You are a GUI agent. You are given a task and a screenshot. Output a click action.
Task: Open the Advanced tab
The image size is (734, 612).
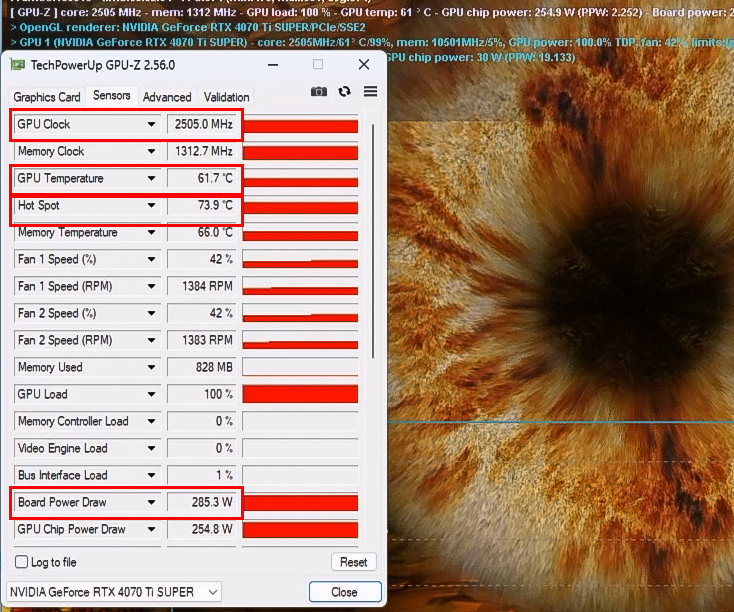(167, 97)
